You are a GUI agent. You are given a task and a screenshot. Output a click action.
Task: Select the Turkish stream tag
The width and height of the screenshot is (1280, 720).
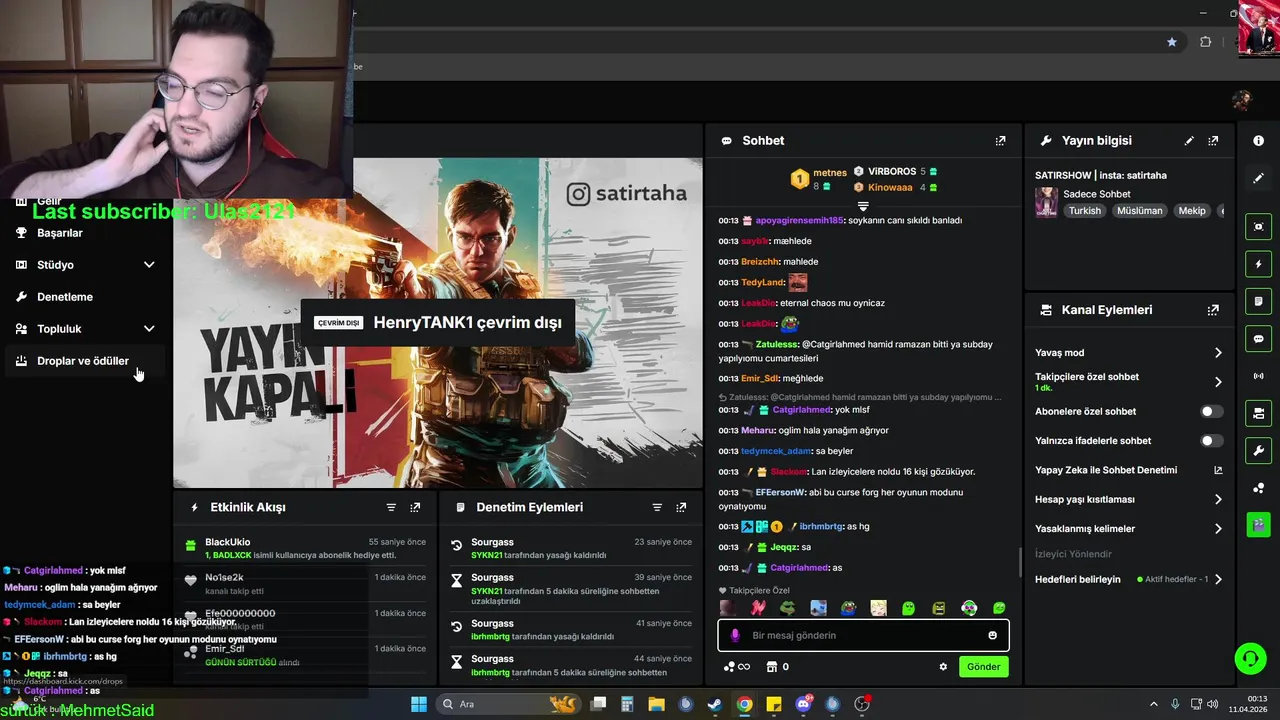[x=1084, y=211]
